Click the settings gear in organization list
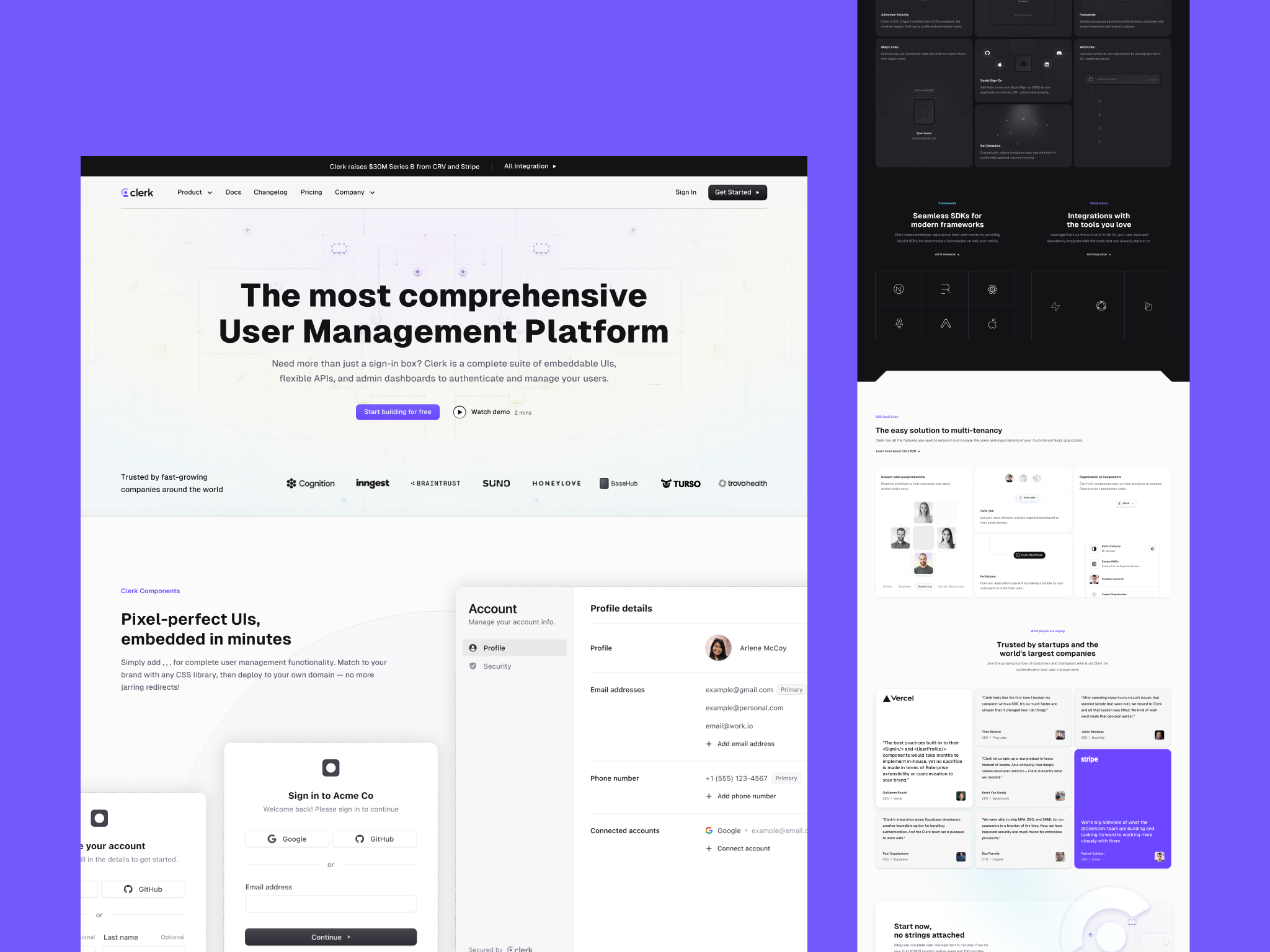This screenshot has height=952, width=1270. pos(1152,549)
